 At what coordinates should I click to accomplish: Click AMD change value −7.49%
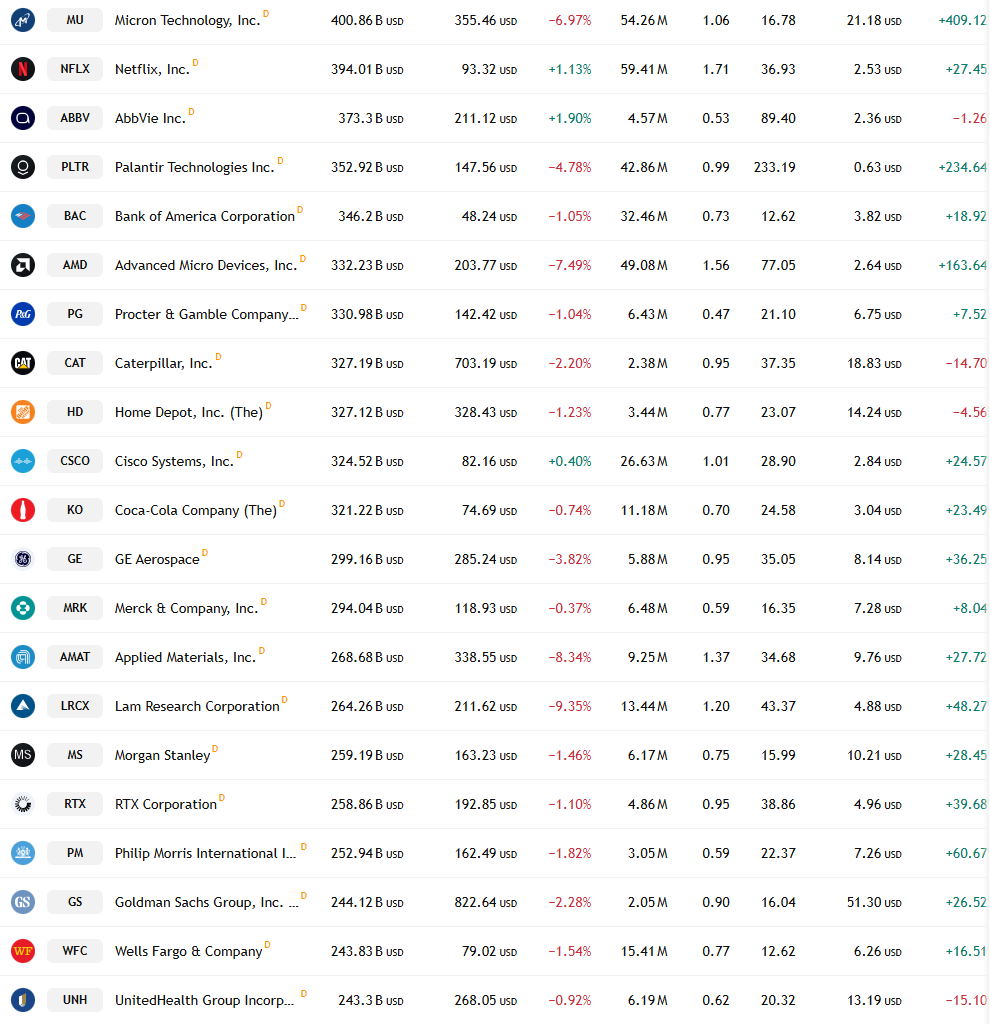point(569,265)
